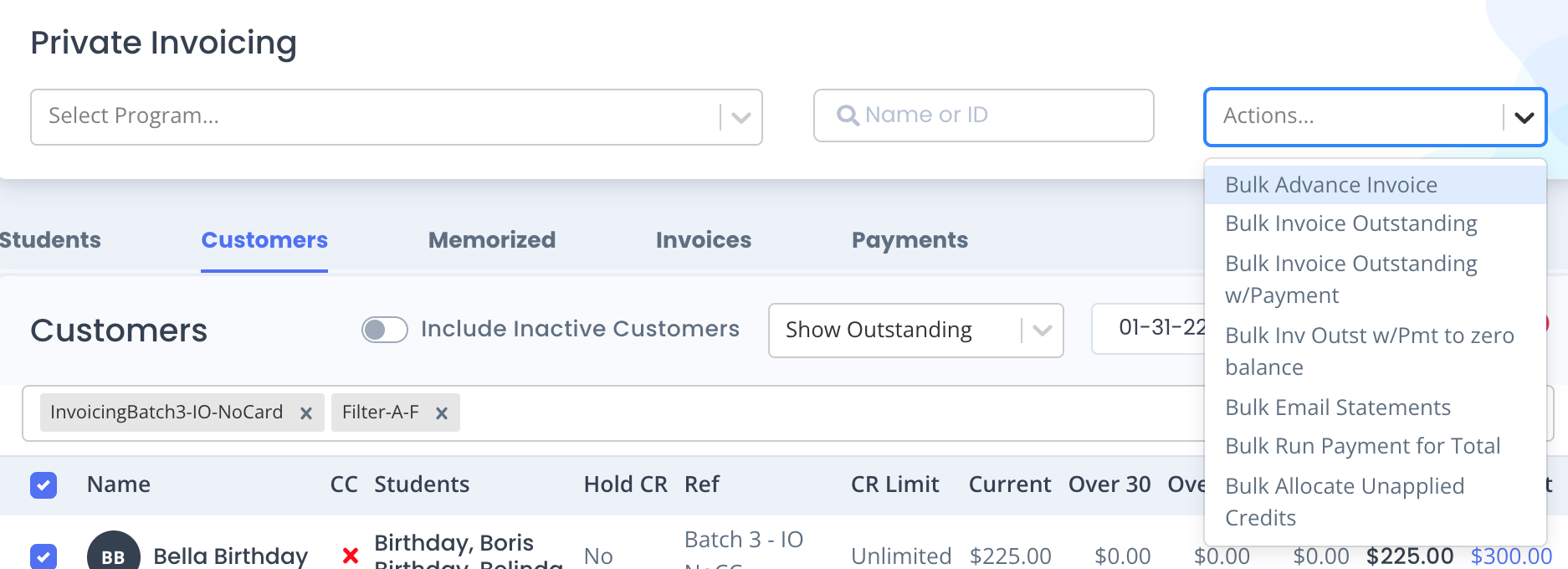The image size is (1568, 569).
Task: Uncheck Bella Birthday row checkbox
Action: (44, 556)
